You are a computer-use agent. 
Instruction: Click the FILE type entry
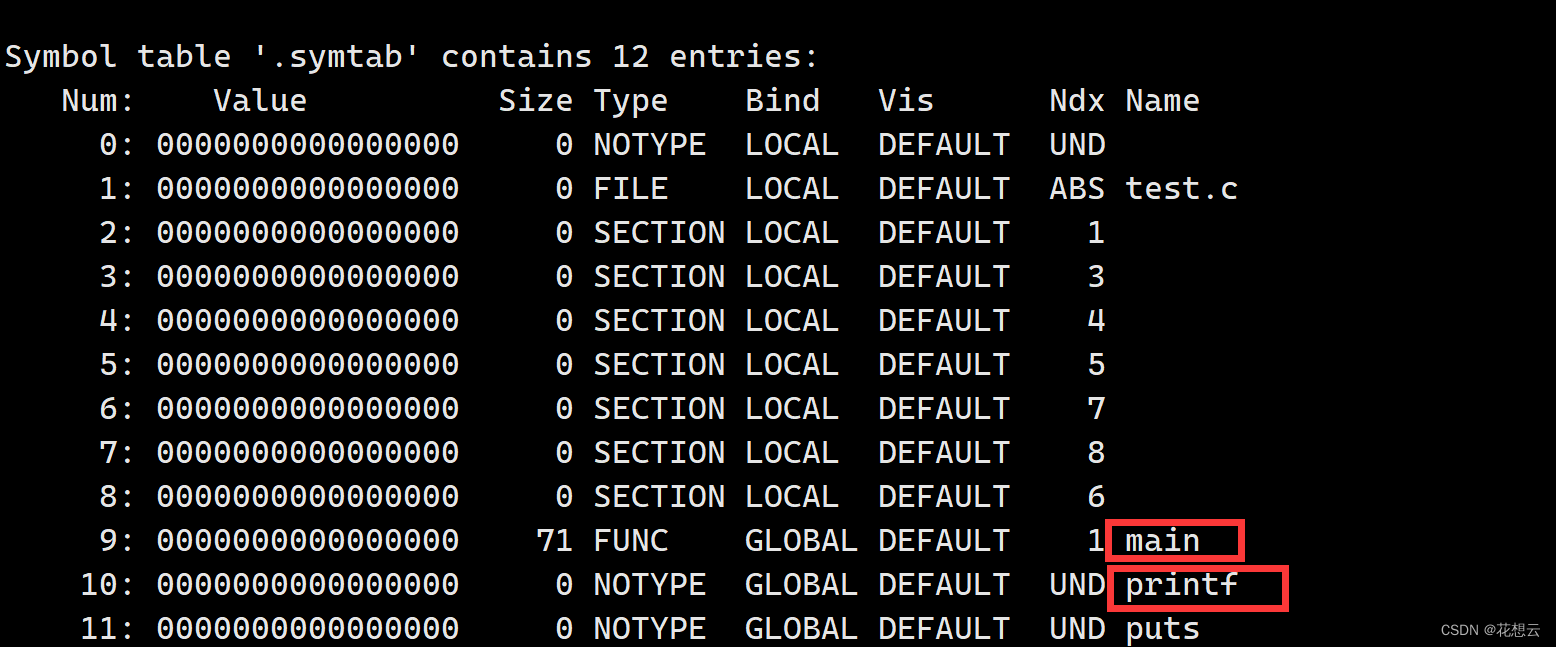click(630, 189)
